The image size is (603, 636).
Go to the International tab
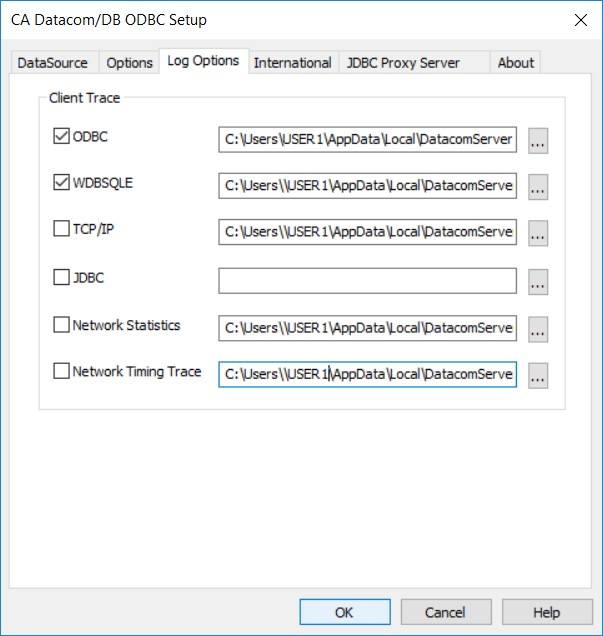tap(292, 63)
